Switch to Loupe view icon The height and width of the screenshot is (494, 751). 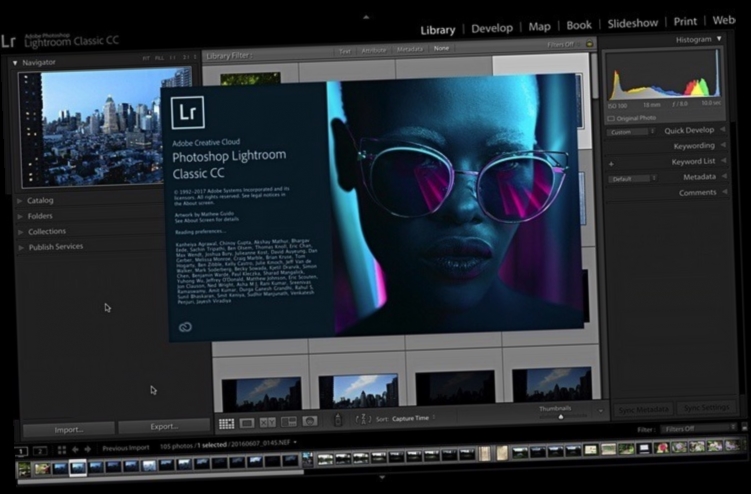(247, 423)
